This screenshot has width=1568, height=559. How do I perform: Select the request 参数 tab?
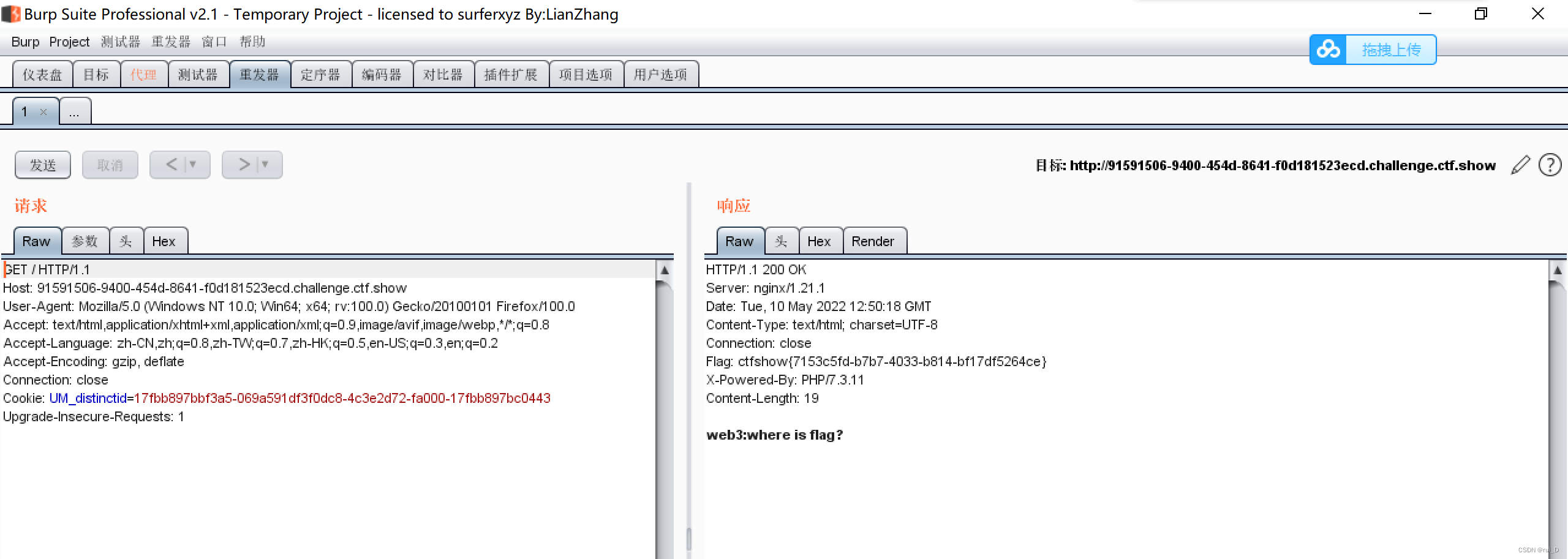click(85, 241)
